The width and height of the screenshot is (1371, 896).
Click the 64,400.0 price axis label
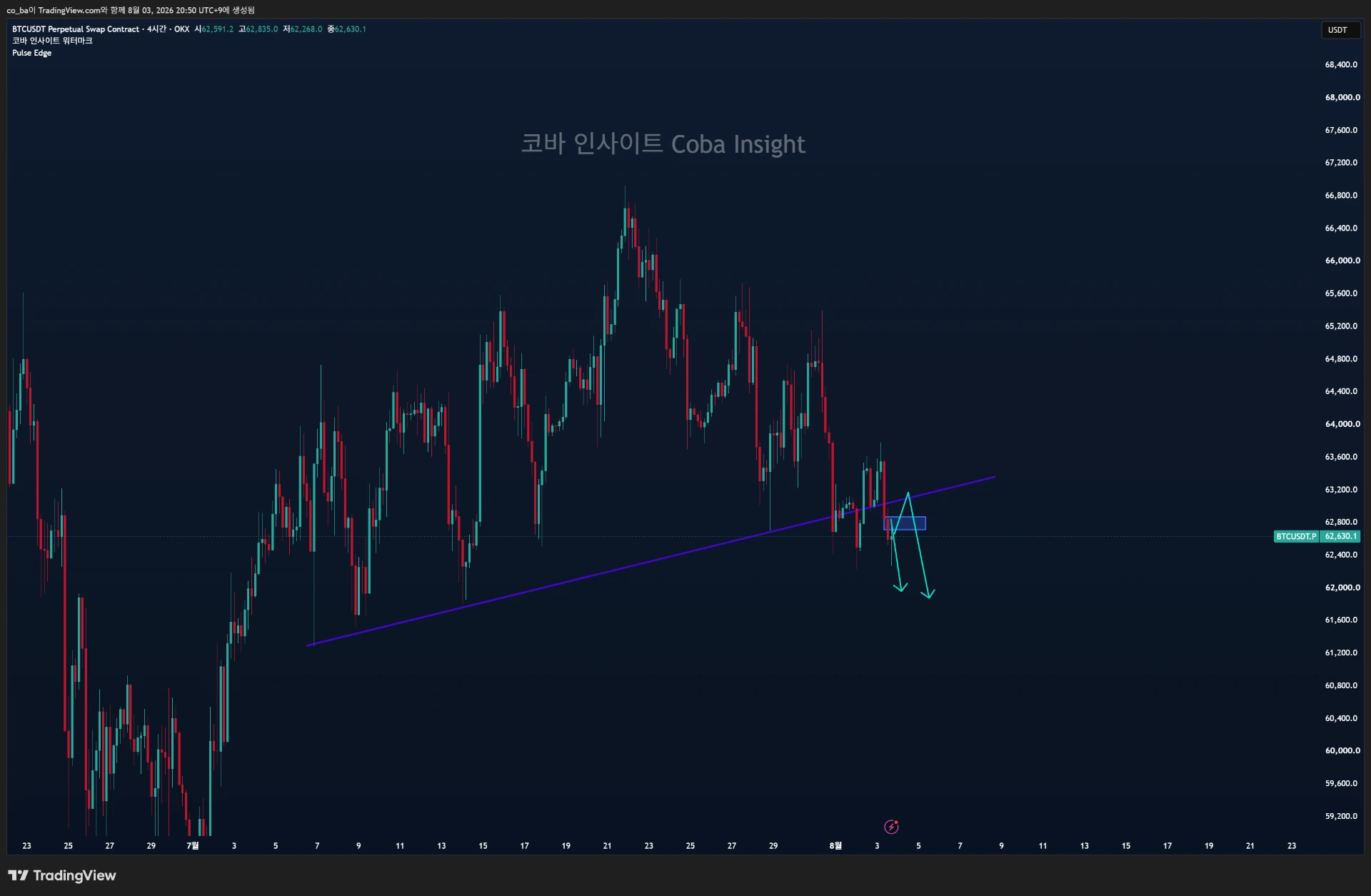[1342, 391]
